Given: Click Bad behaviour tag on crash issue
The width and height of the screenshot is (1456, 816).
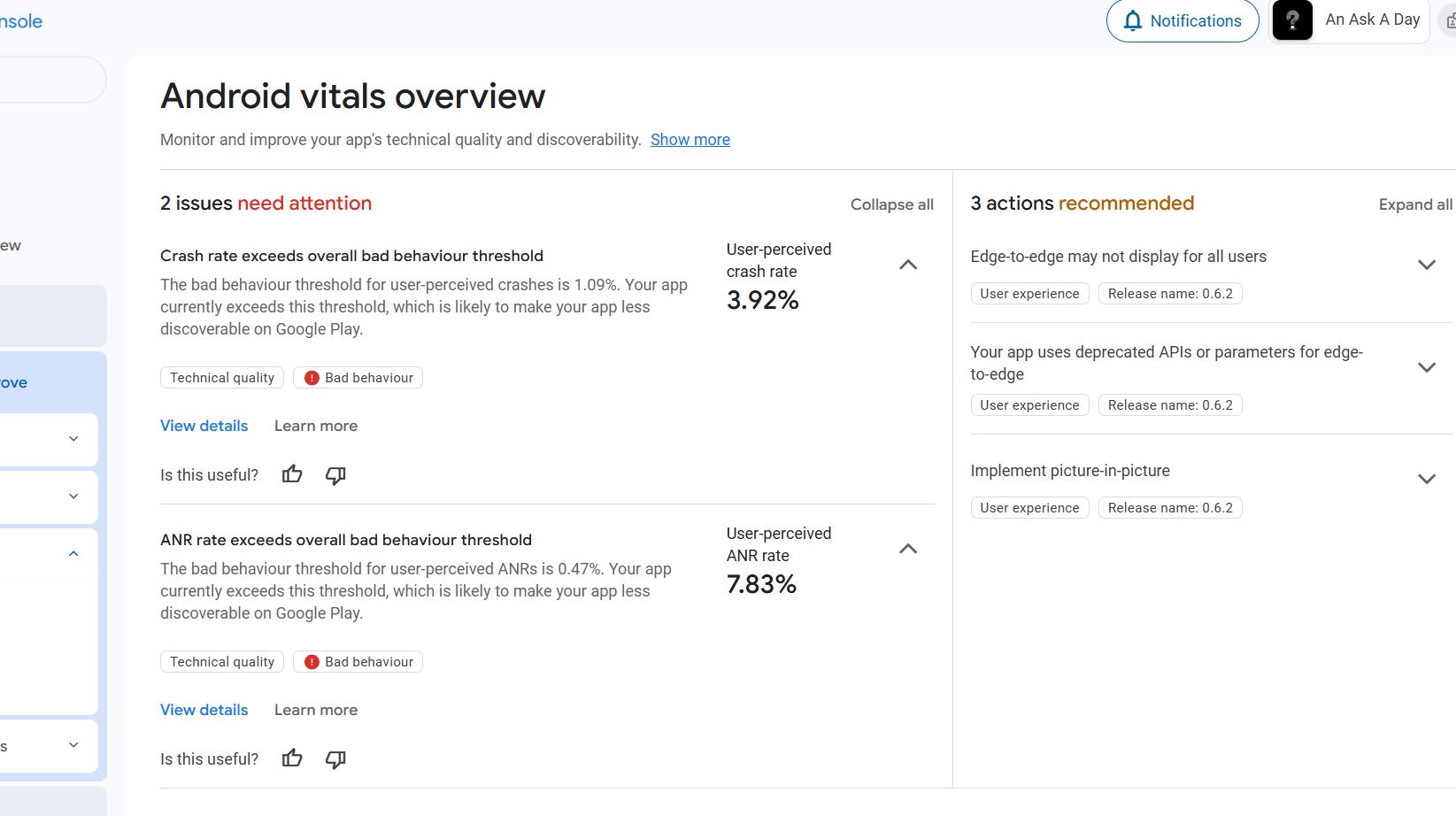Looking at the screenshot, I should coord(358,378).
